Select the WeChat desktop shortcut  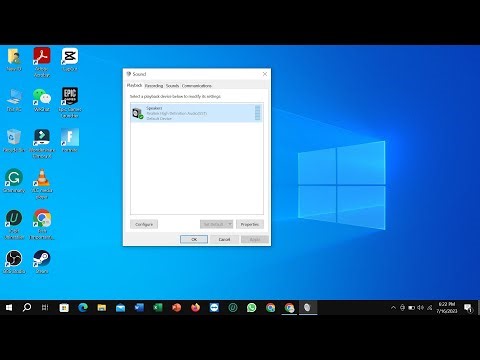tap(42, 100)
